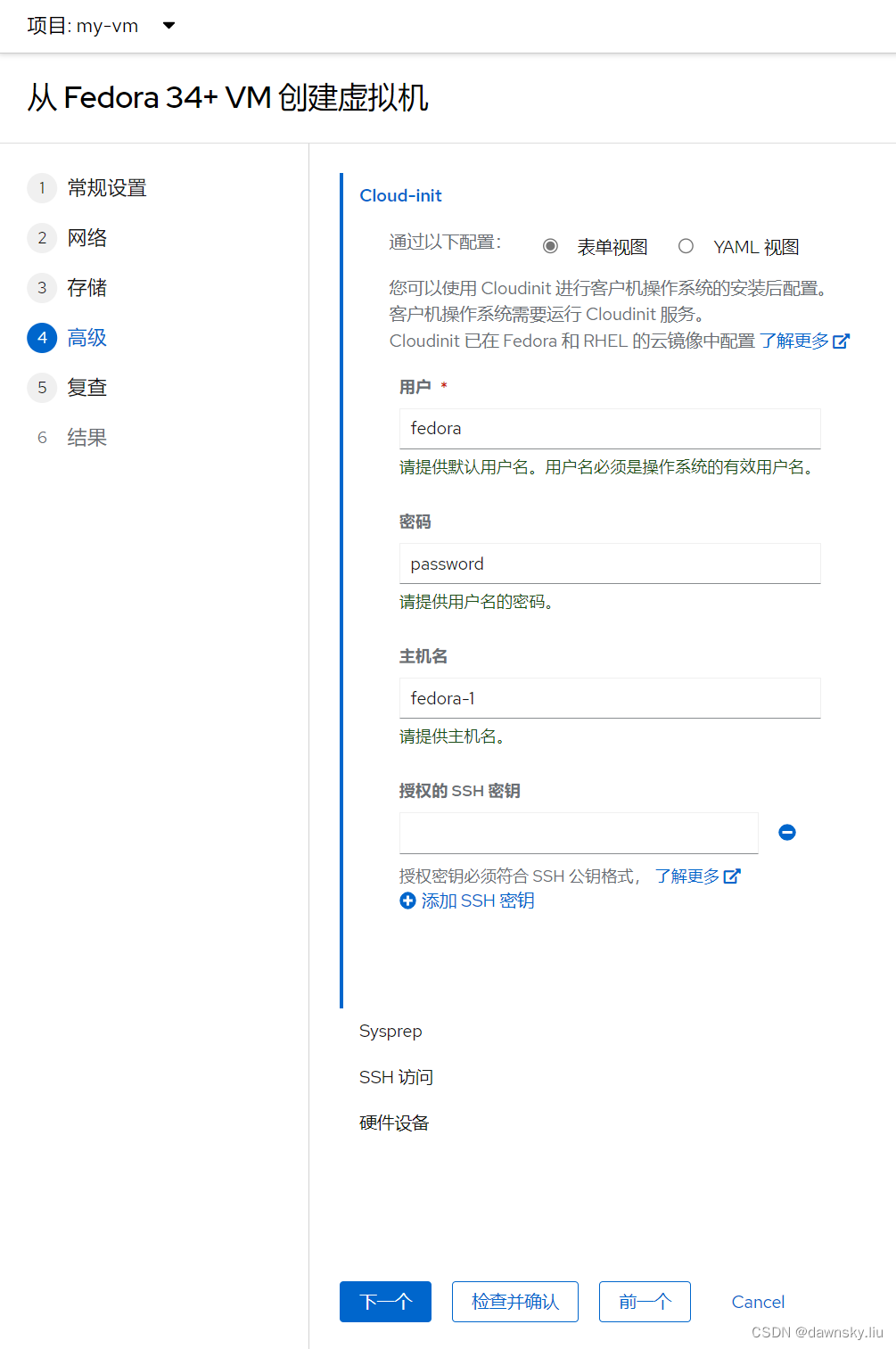Select step 3 存储 circle icon
The height and width of the screenshot is (1349, 896).
(42, 288)
